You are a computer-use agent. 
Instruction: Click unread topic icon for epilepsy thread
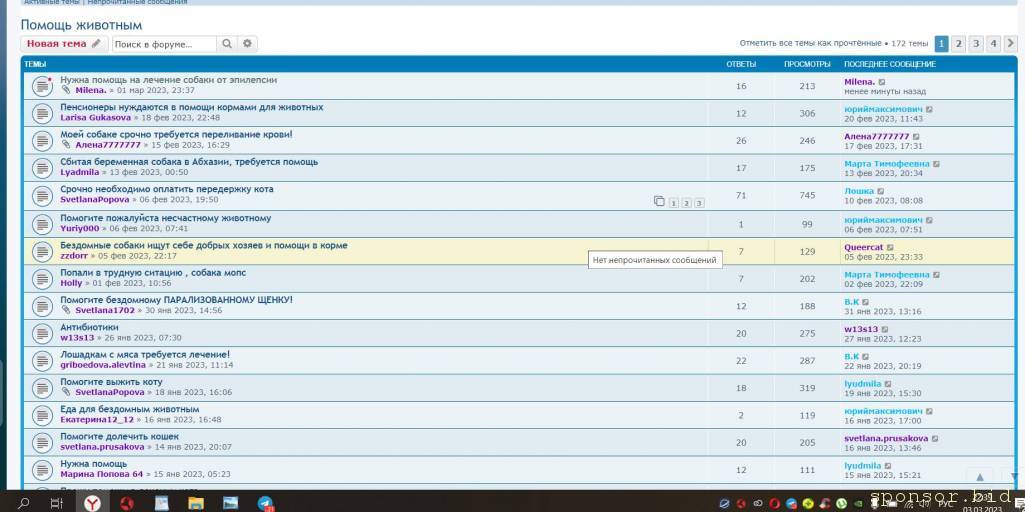click(41, 86)
